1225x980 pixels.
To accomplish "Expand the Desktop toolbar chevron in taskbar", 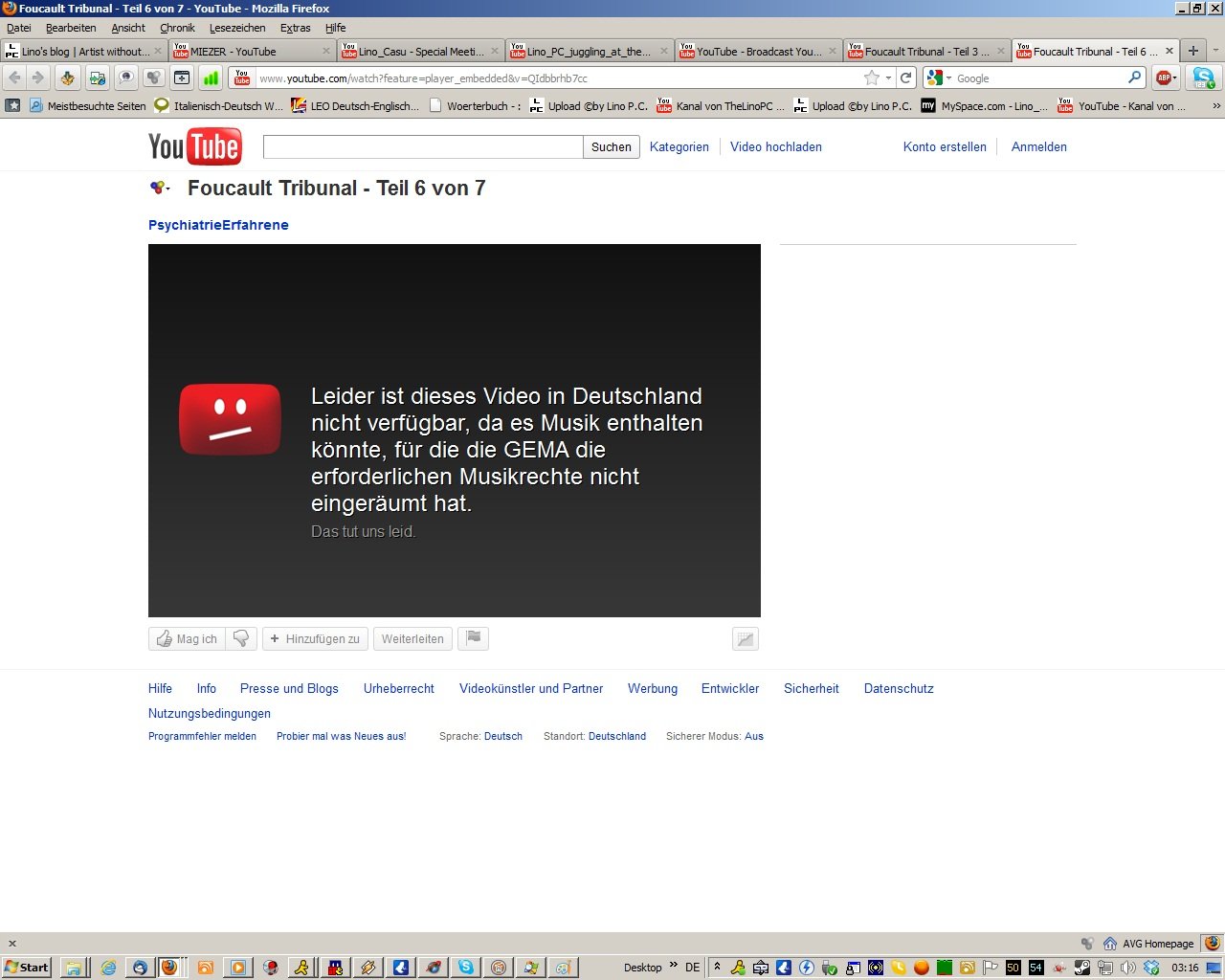I will click(673, 965).
